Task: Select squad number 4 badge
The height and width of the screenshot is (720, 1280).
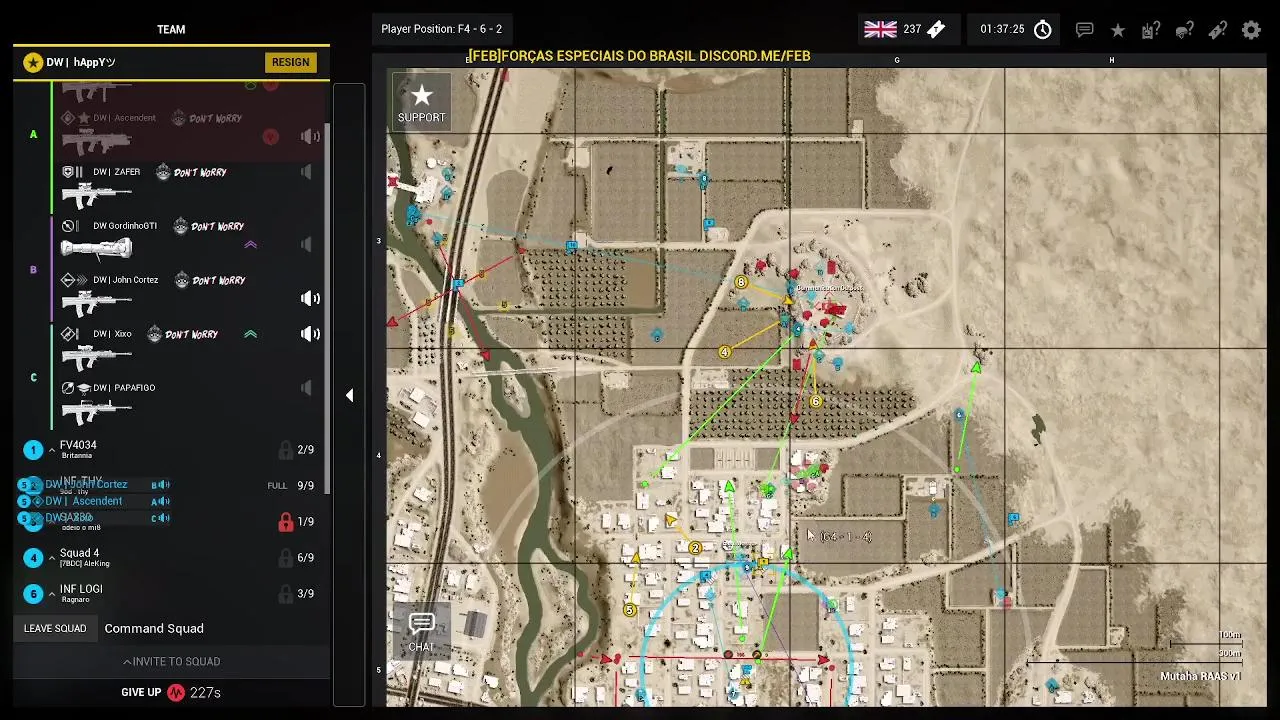Action: [33, 558]
